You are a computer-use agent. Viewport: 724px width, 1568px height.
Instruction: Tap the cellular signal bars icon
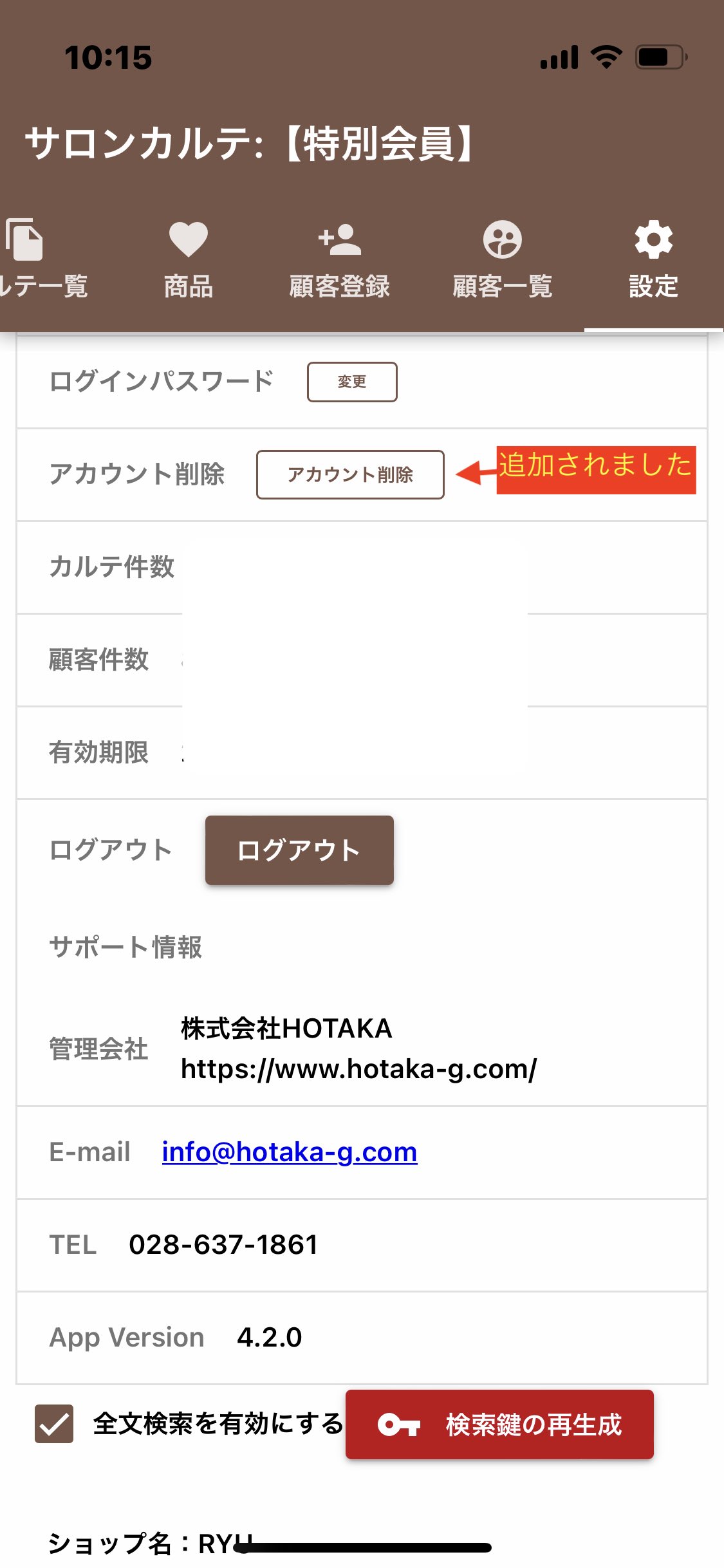point(559,57)
